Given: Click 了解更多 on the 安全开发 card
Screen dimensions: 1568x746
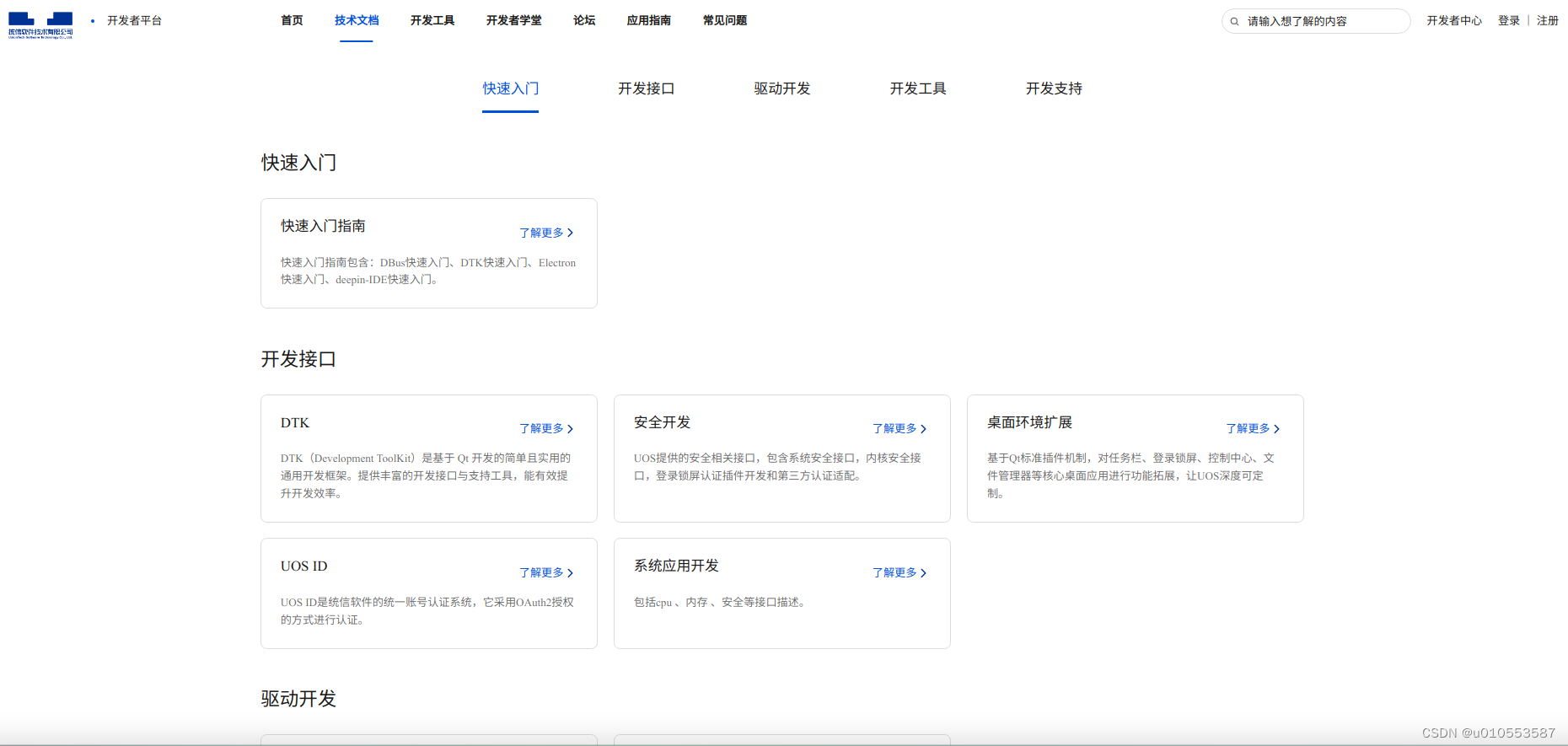Looking at the screenshot, I should (899, 428).
